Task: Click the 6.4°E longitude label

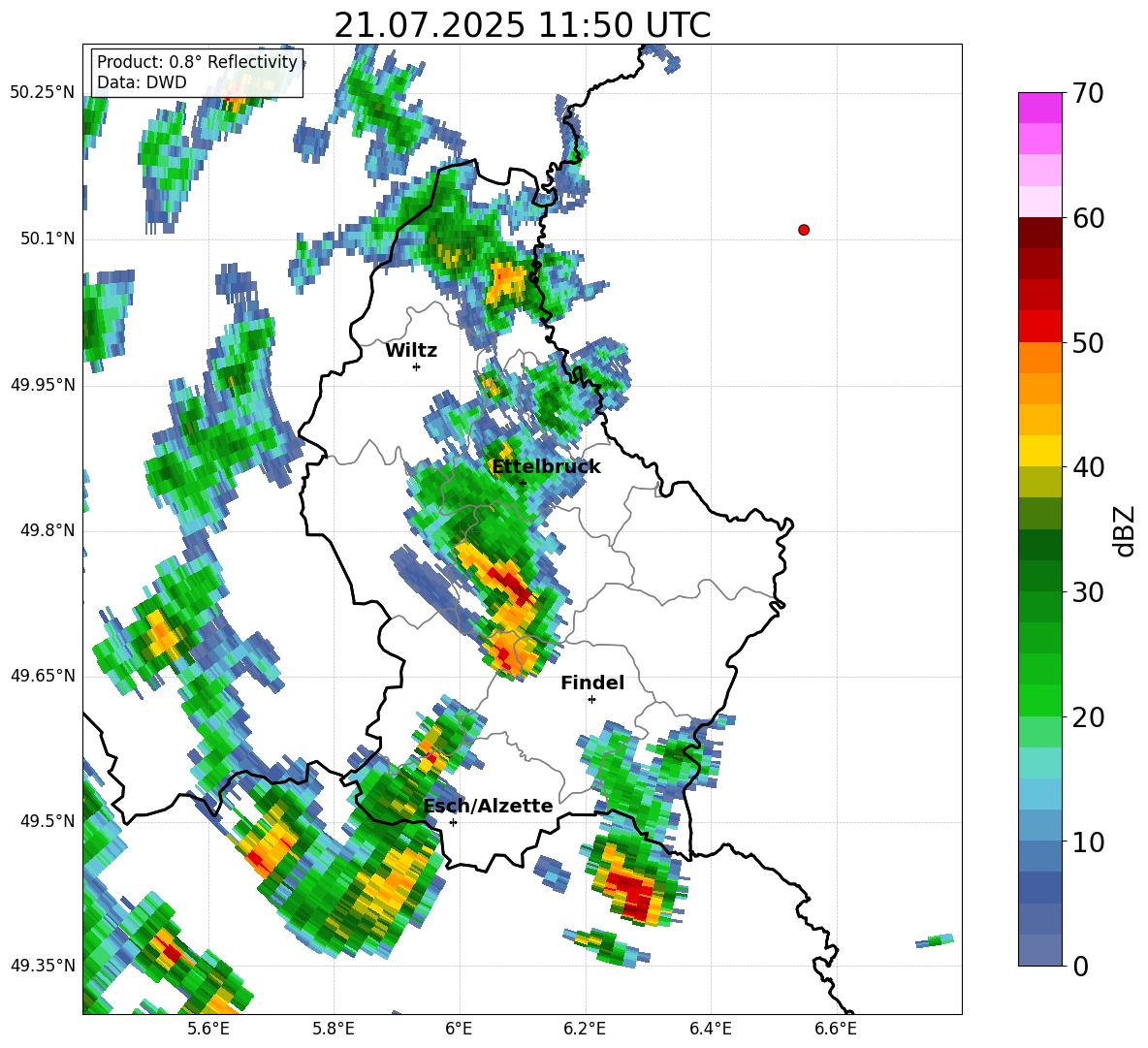Action: [710, 1029]
